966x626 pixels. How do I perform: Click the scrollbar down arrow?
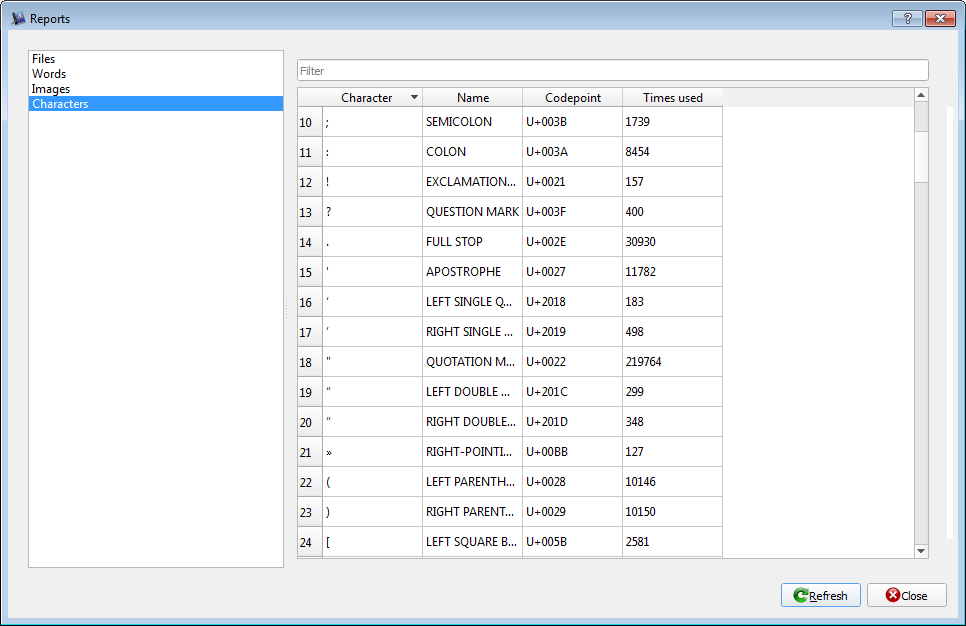[921, 551]
